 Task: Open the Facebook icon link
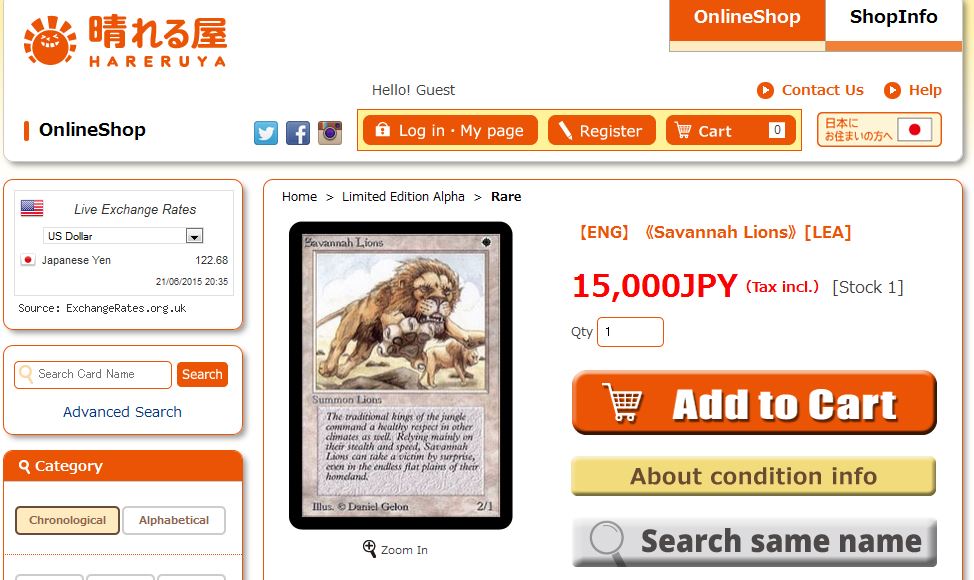coord(298,133)
